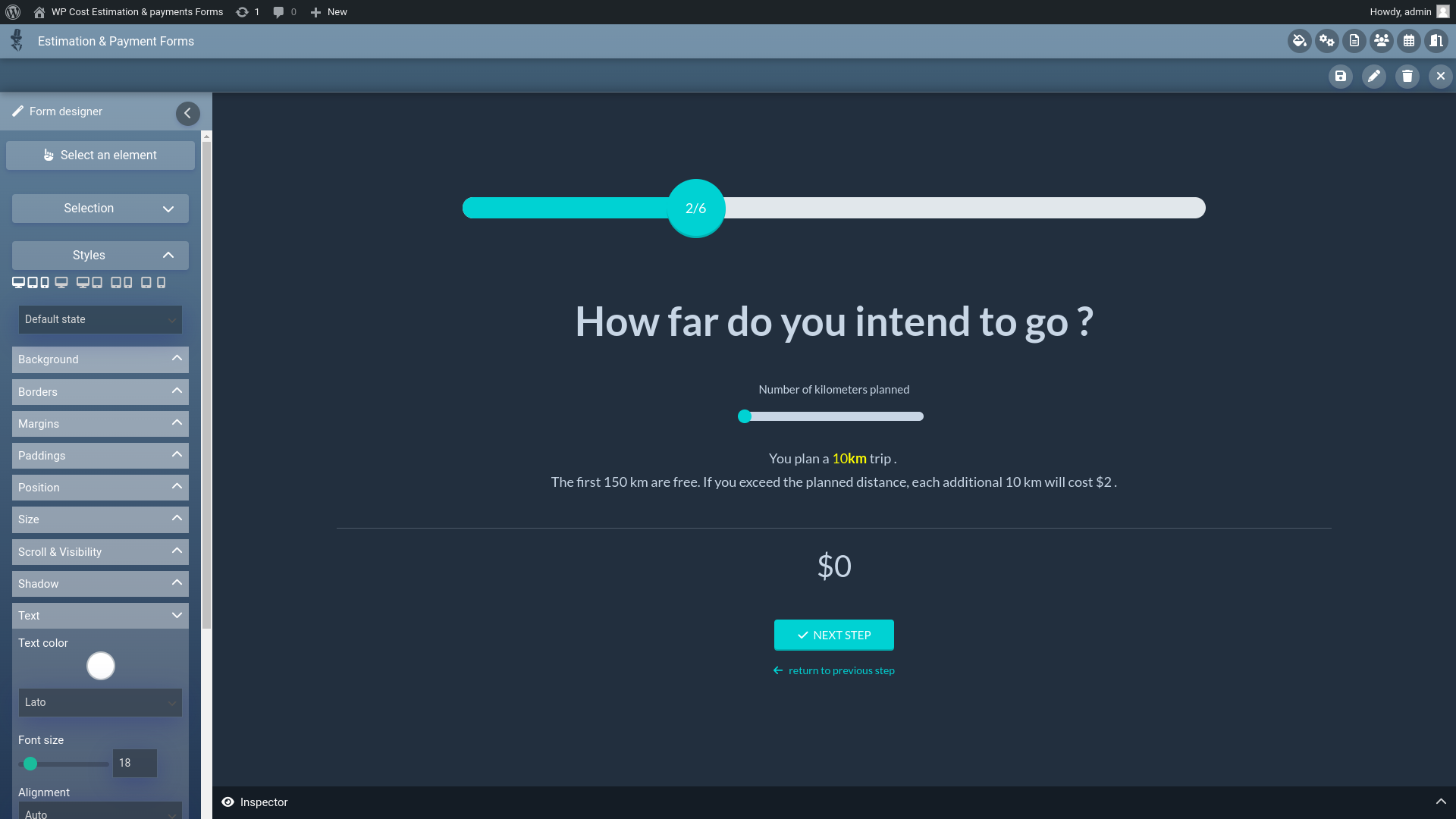
Task: Toggle phone-only device style view
Action: coord(161,282)
